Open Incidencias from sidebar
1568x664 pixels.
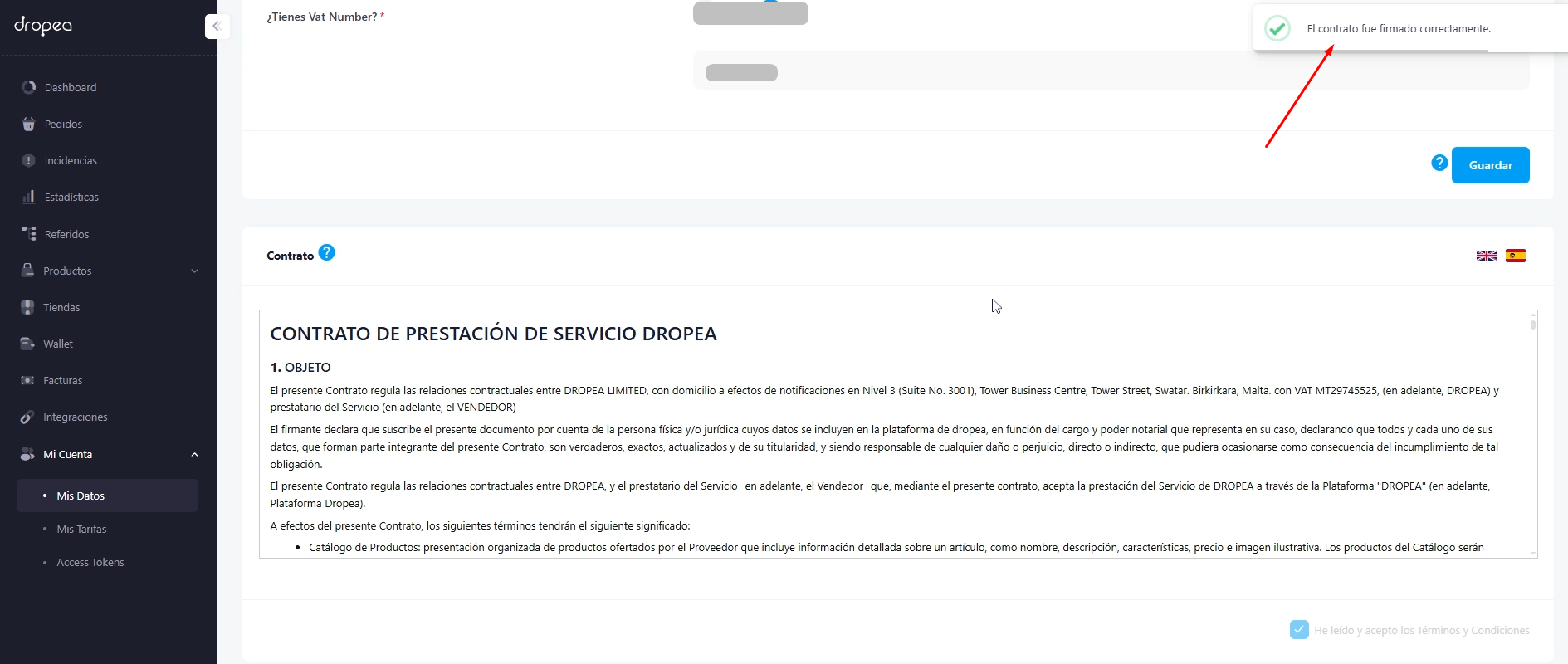[71, 160]
